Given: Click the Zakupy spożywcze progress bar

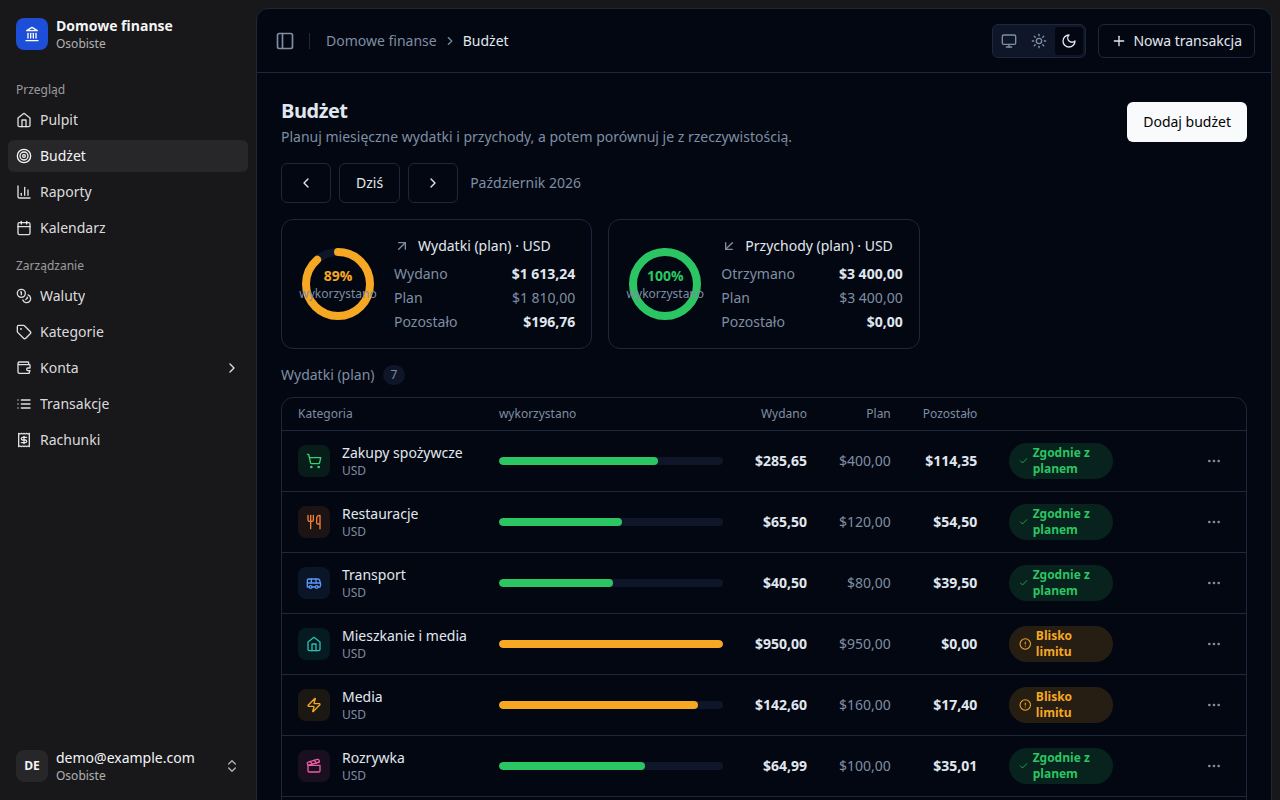Looking at the screenshot, I should pos(611,461).
